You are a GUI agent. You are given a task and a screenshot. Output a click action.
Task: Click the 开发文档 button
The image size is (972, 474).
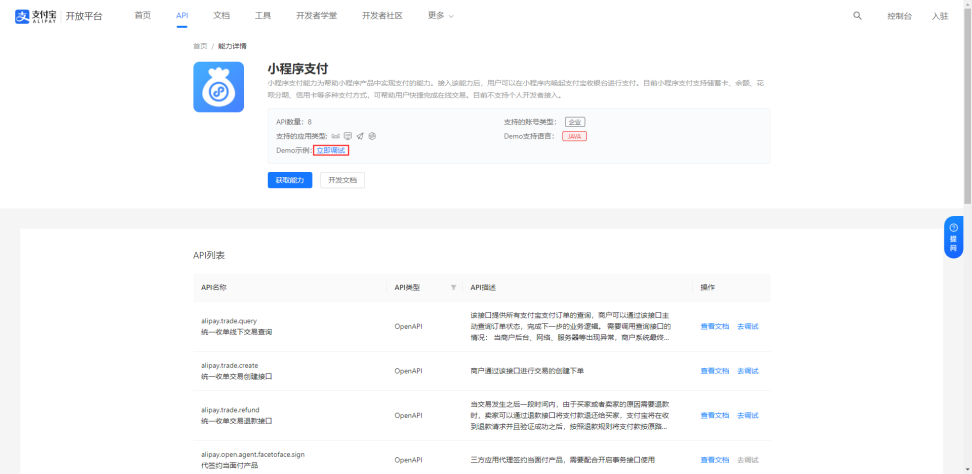[x=343, y=180]
